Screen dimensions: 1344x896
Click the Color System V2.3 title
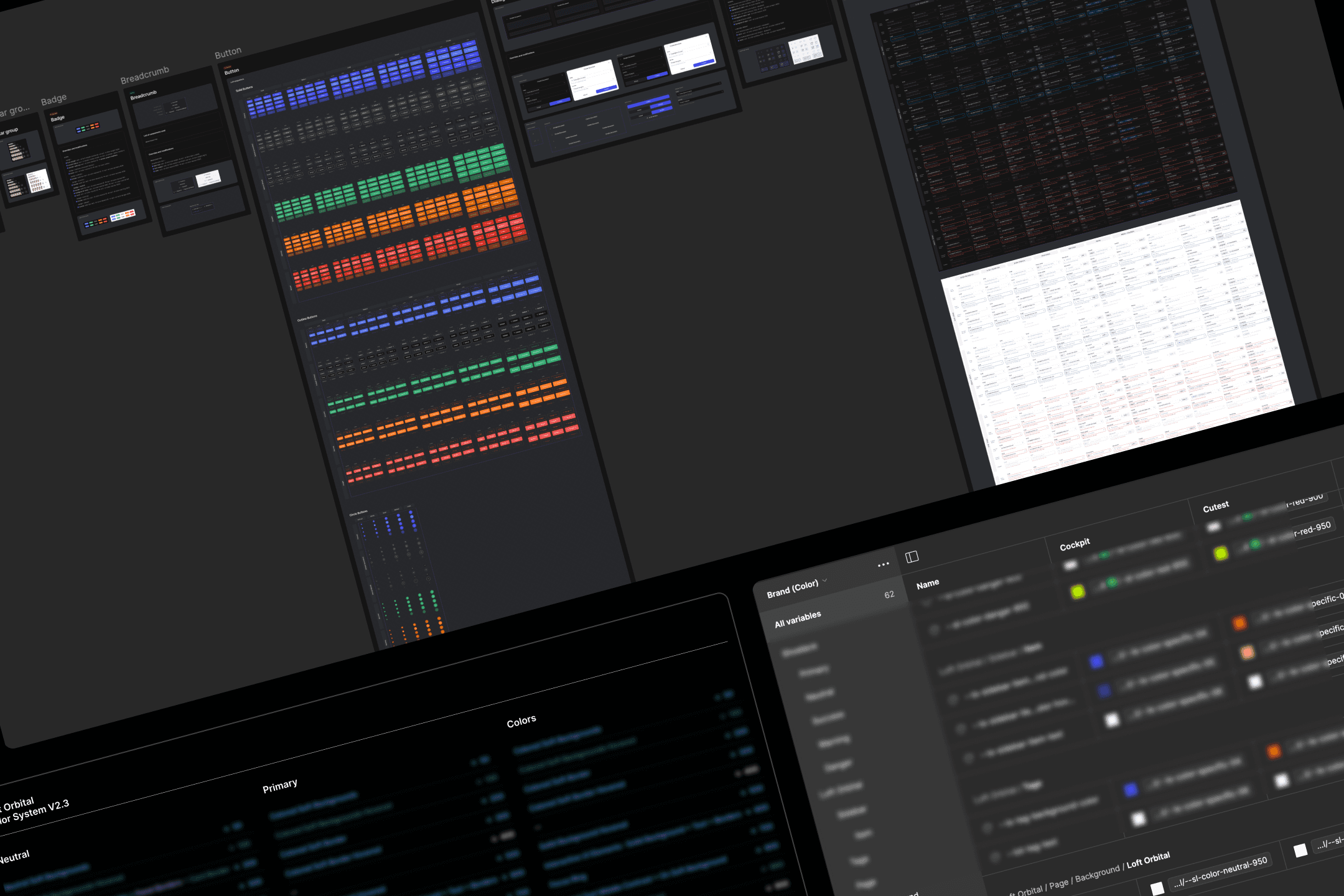click(34, 812)
